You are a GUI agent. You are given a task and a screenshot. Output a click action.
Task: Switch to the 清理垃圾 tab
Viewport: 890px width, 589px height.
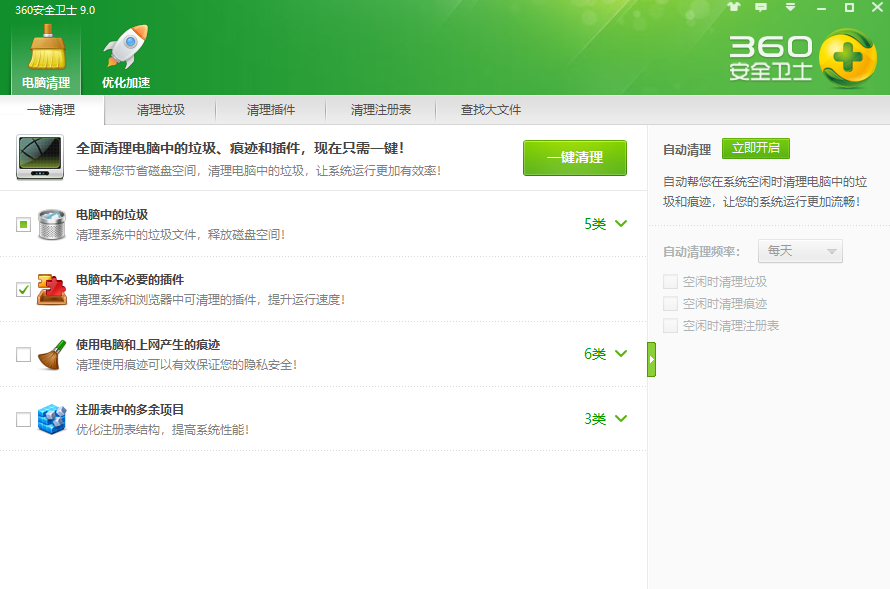tap(161, 110)
